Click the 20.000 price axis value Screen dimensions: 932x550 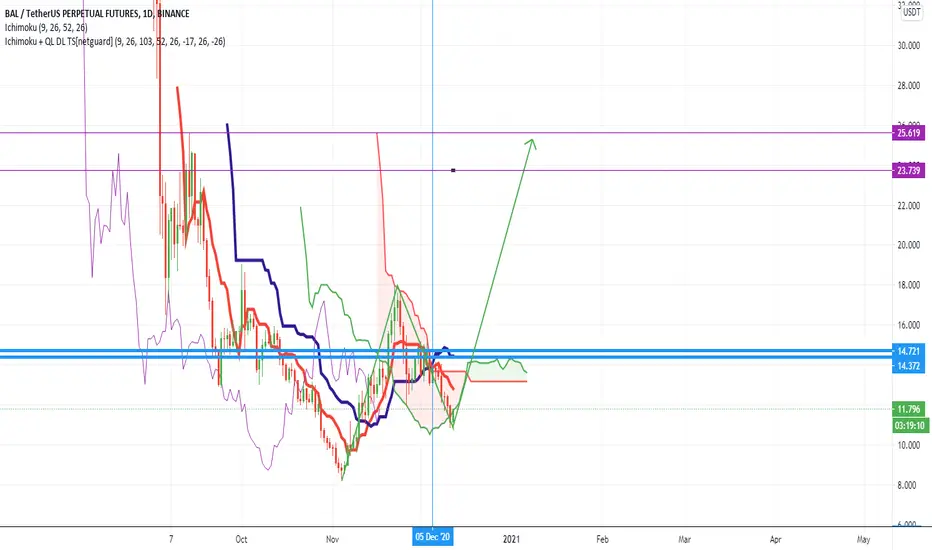point(908,246)
